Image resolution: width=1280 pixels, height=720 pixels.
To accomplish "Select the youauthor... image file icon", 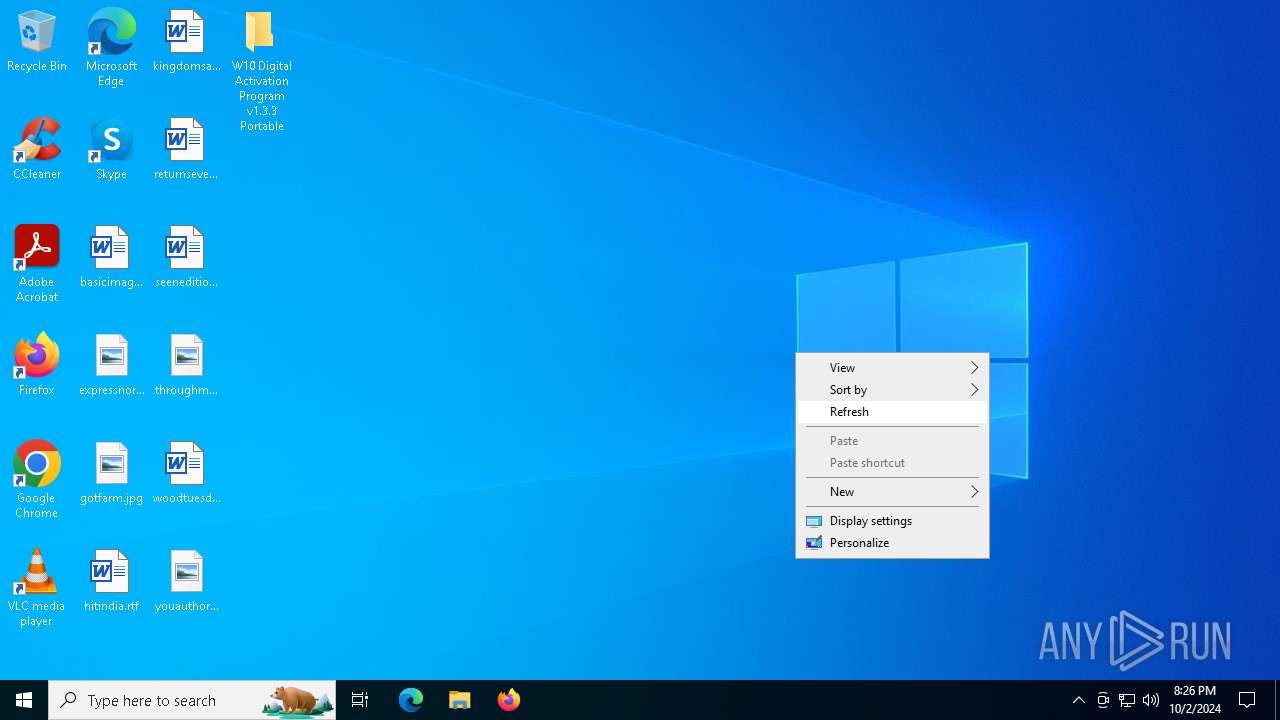I will click(186, 582).
